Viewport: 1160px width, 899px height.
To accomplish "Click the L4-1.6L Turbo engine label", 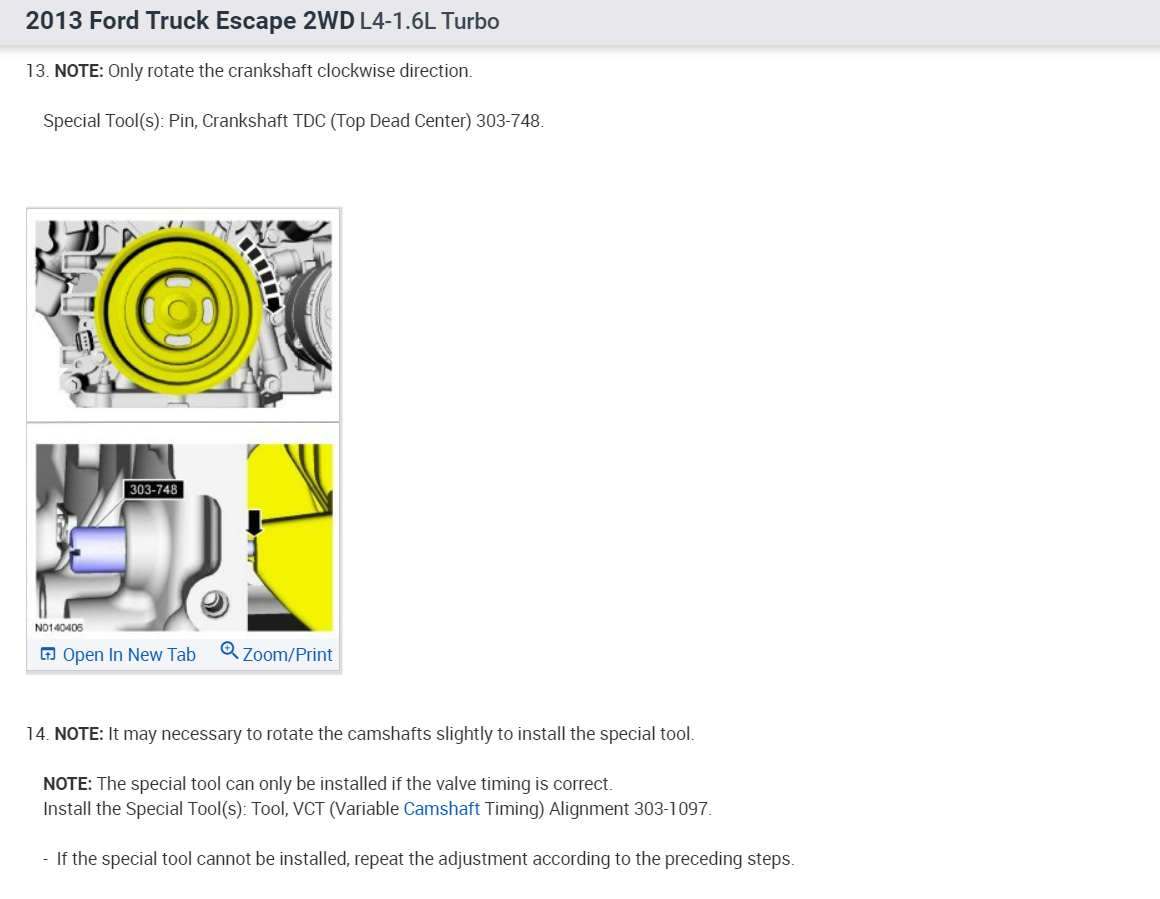I will [x=430, y=21].
